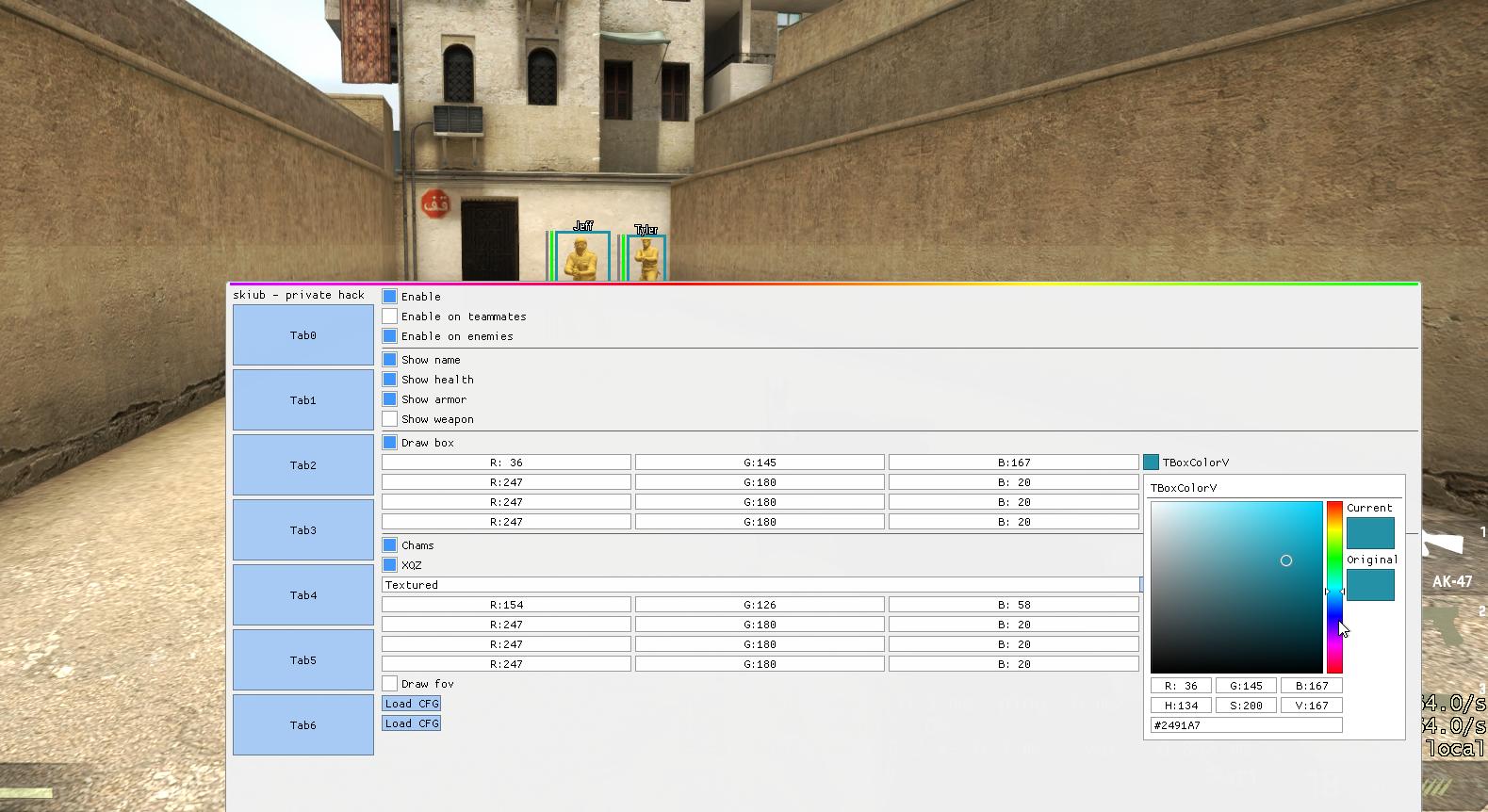Image resolution: width=1488 pixels, height=812 pixels.
Task: Click the Original color preview swatch
Action: [x=1370, y=585]
